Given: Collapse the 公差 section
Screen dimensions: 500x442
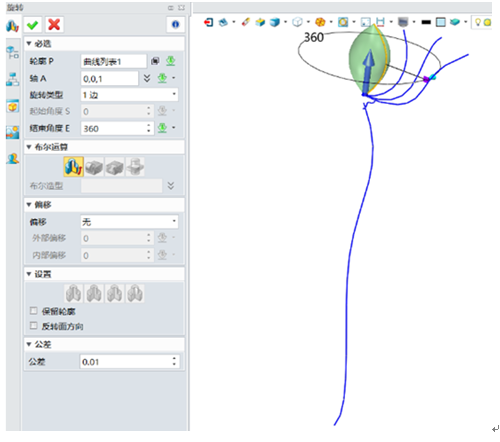Looking at the screenshot, I should coord(29,344).
